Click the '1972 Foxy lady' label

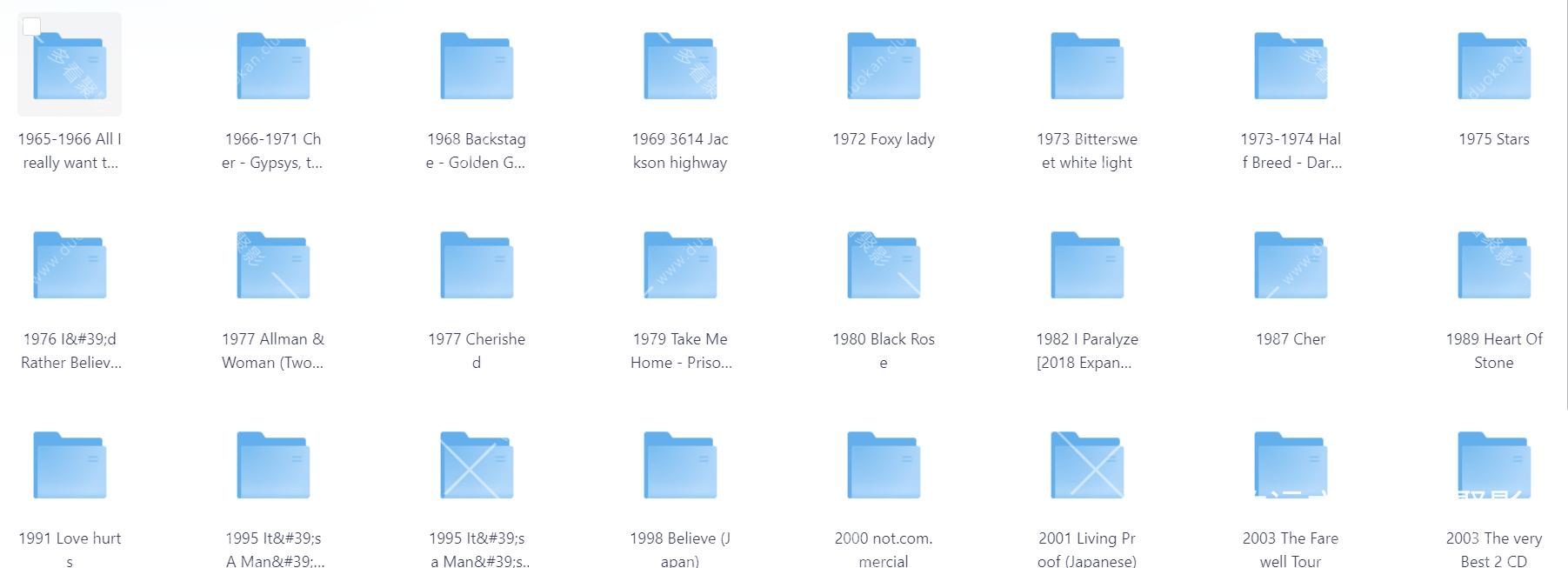pos(884,139)
